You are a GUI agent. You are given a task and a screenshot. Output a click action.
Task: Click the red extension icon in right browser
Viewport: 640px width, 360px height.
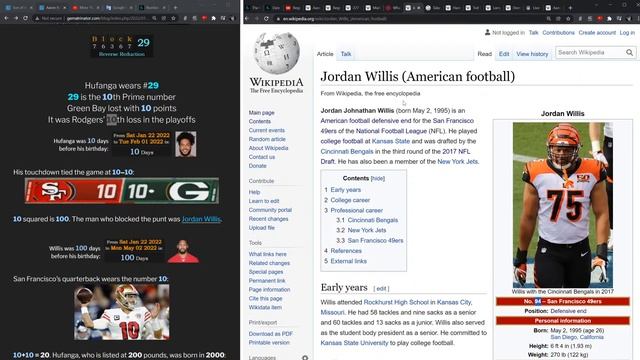[599, 19]
